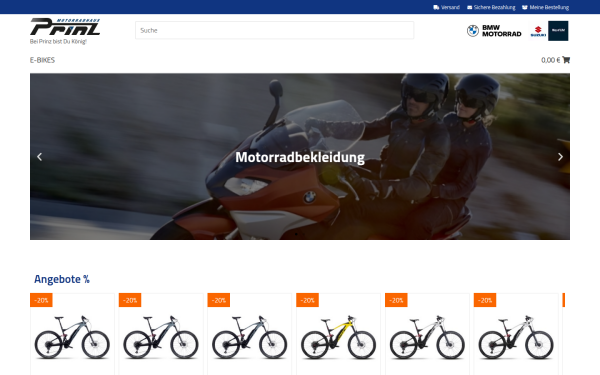Screen dimensions: 600x375
Task: Open the E-BIKES menu item
Action: point(42,60)
